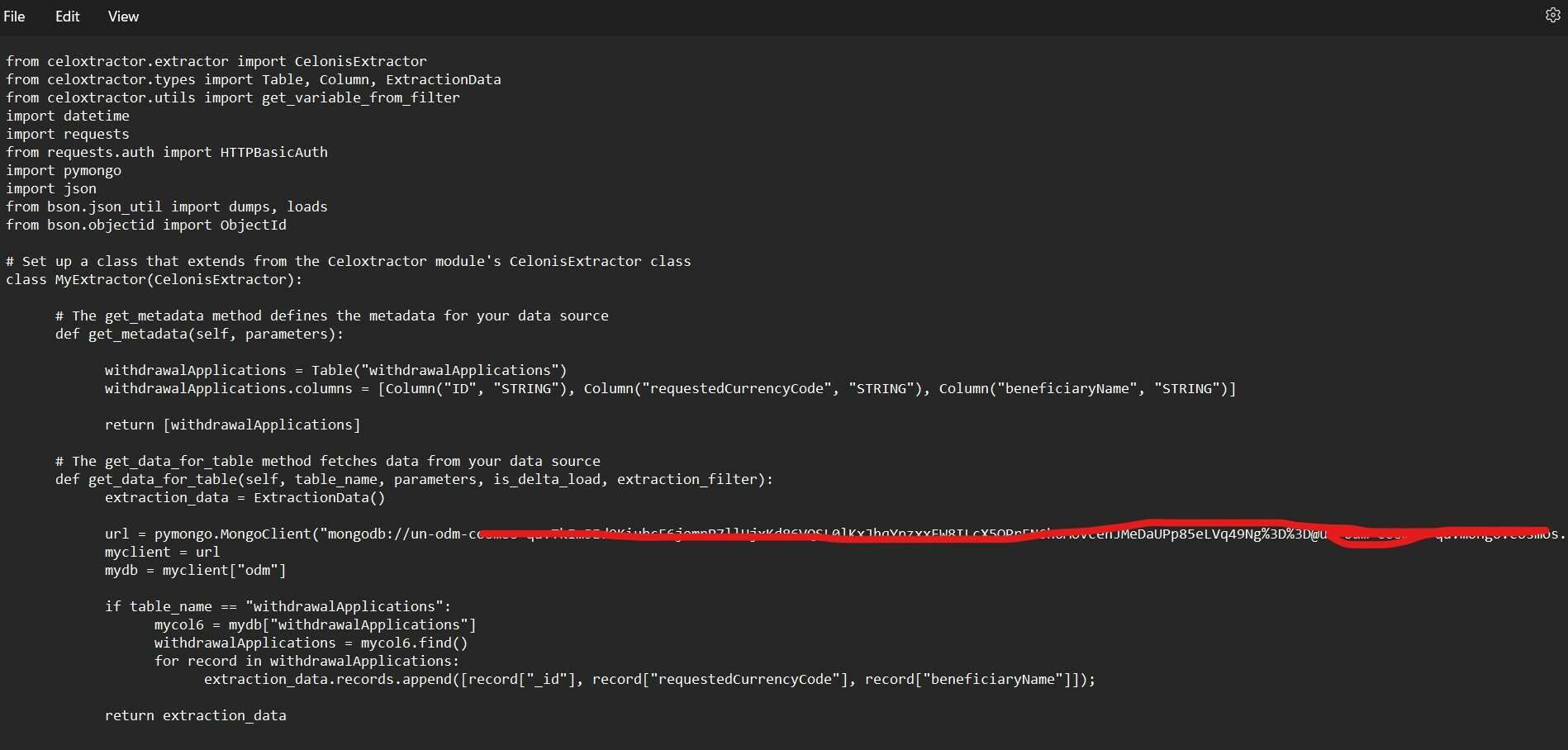Click 'from celoxtractor.extractor import CelonisExtractor' line
Screen dimensions: 1568x750
[216, 61]
